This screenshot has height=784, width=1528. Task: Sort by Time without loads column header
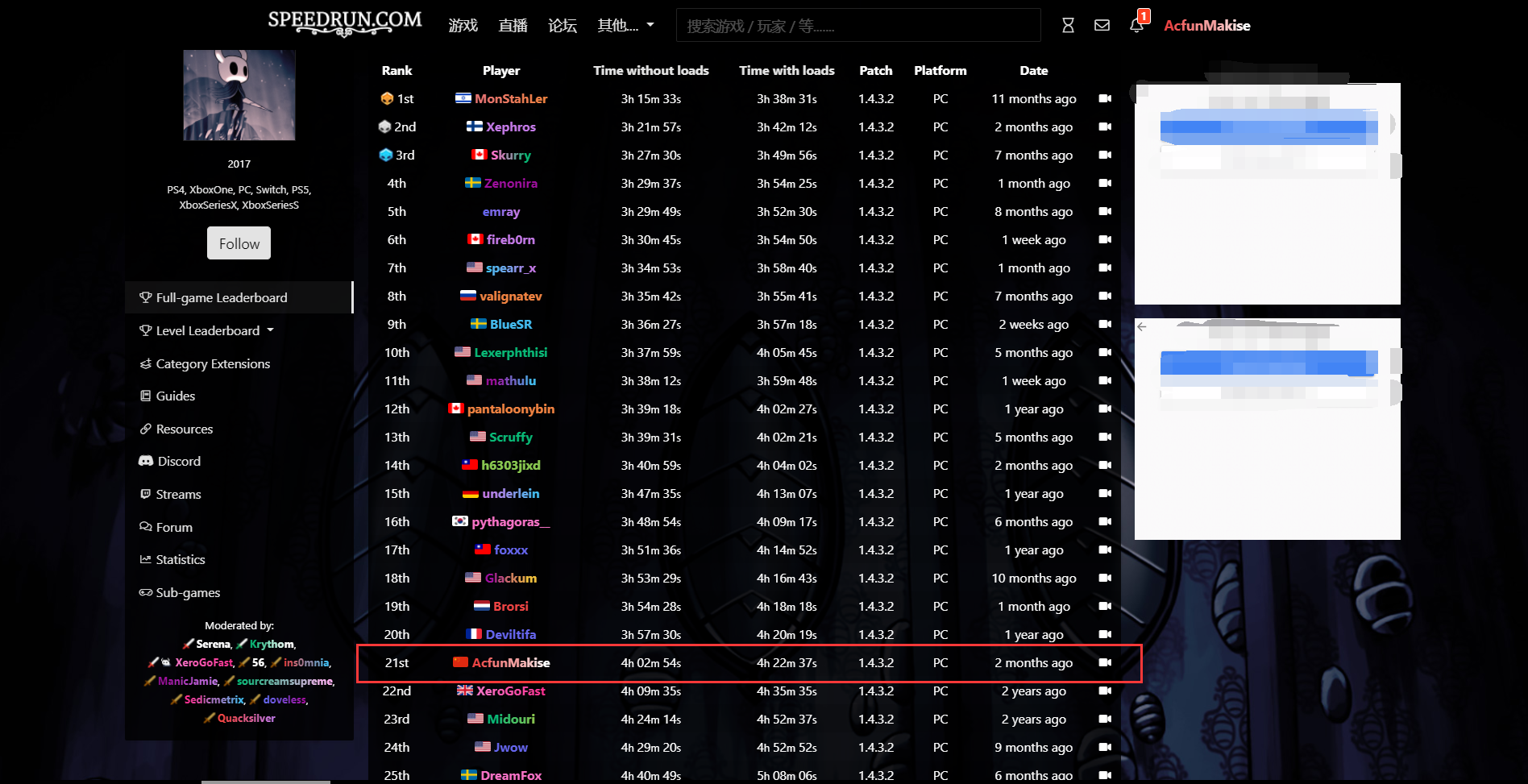coord(651,70)
